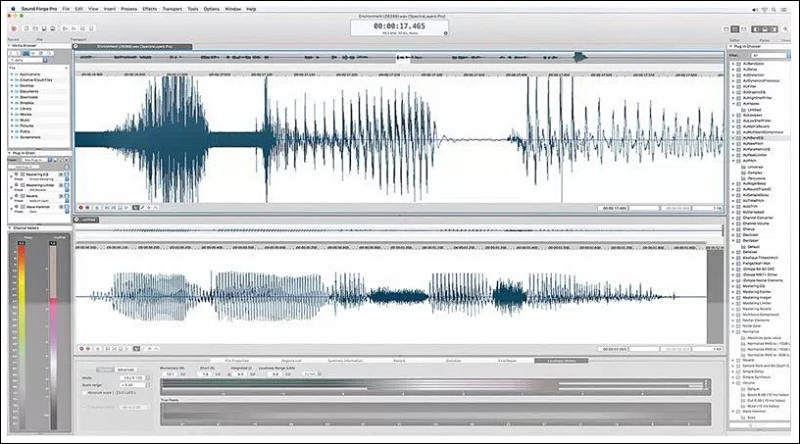Expand the Documents folder in Media Browser
The height and width of the screenshot is (444, 800).
pyautogui.click(x=12, y=91)
